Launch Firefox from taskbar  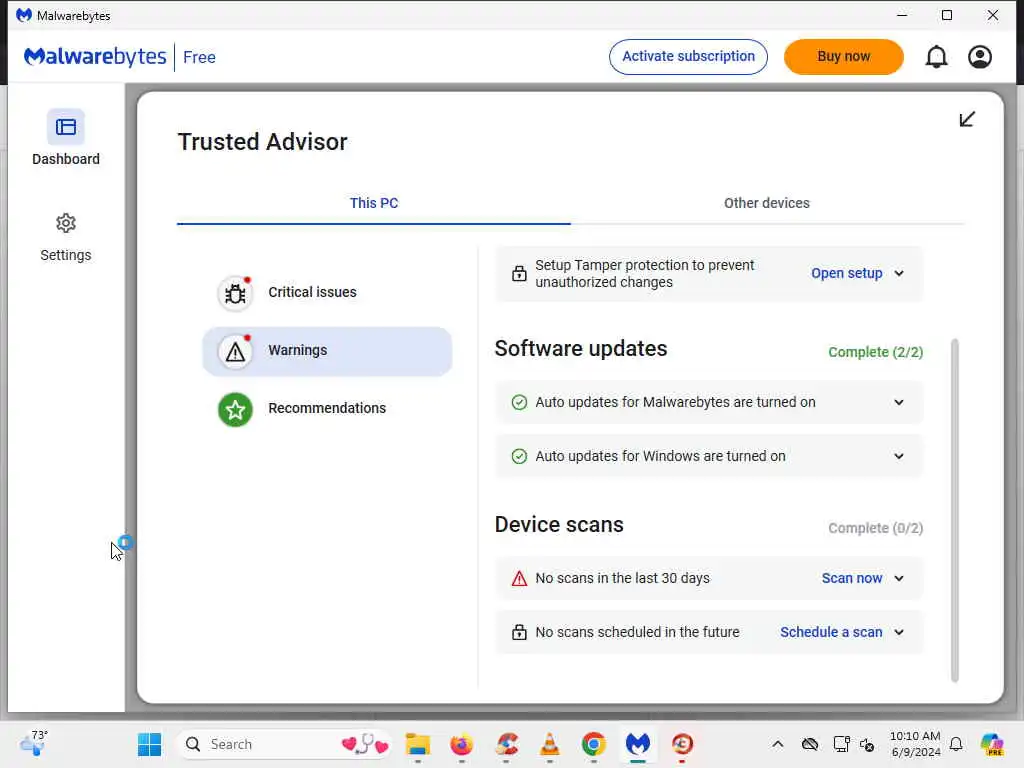(462, 744)
